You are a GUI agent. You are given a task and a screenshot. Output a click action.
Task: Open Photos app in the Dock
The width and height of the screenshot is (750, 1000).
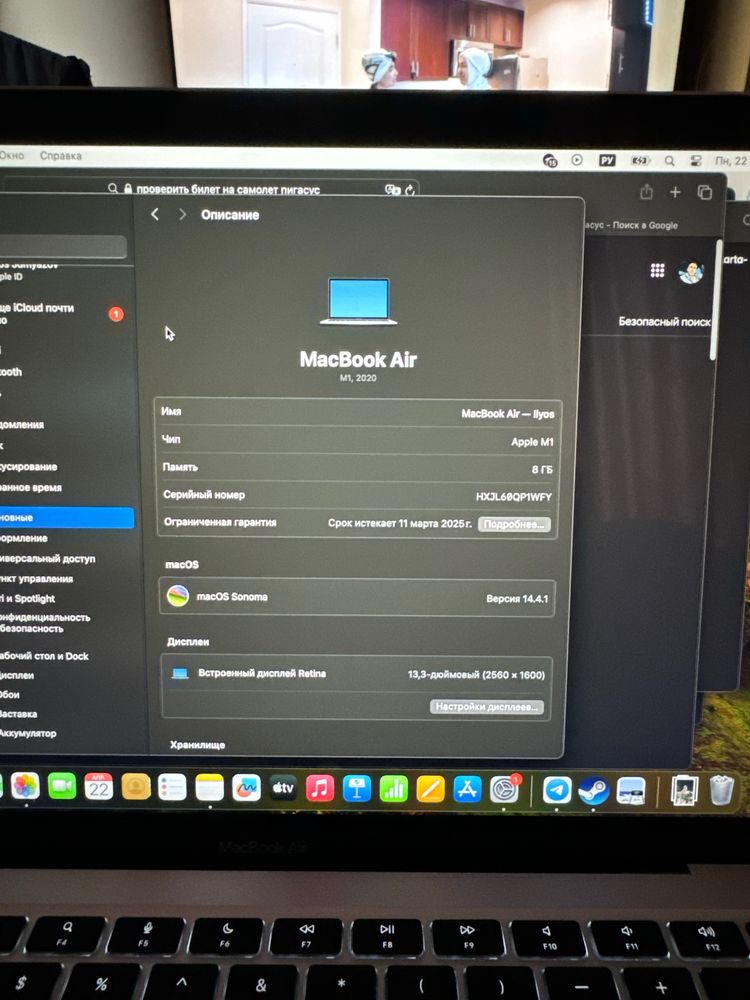(26, 787)
